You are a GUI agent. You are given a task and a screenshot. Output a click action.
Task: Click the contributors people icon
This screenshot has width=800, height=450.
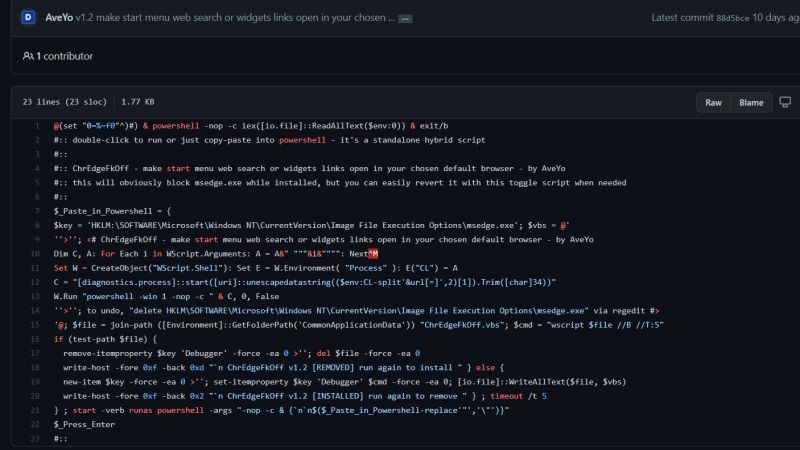click(28, 56)
